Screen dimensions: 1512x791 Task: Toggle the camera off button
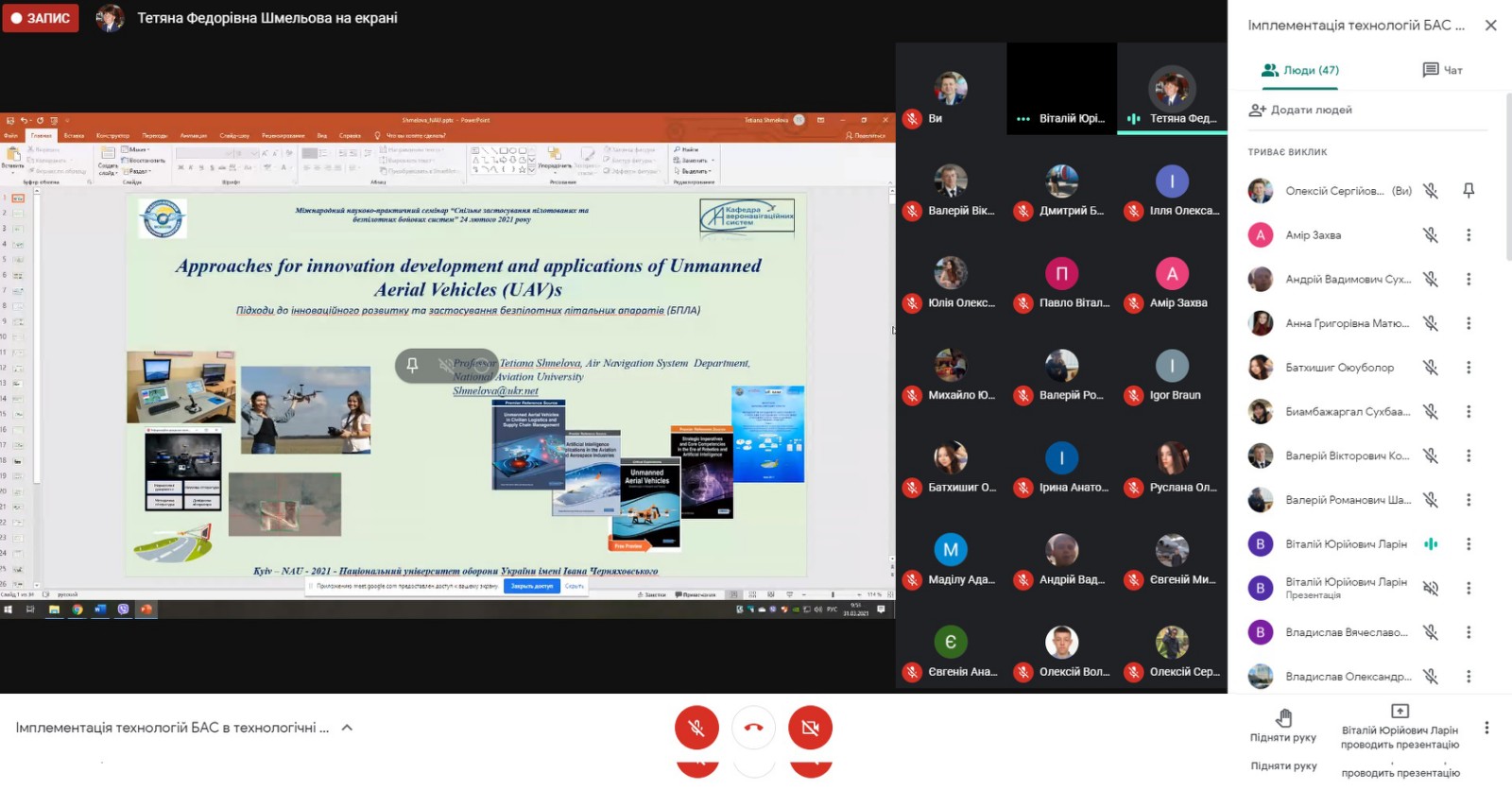pyautogui.click(x=810, y=728)
